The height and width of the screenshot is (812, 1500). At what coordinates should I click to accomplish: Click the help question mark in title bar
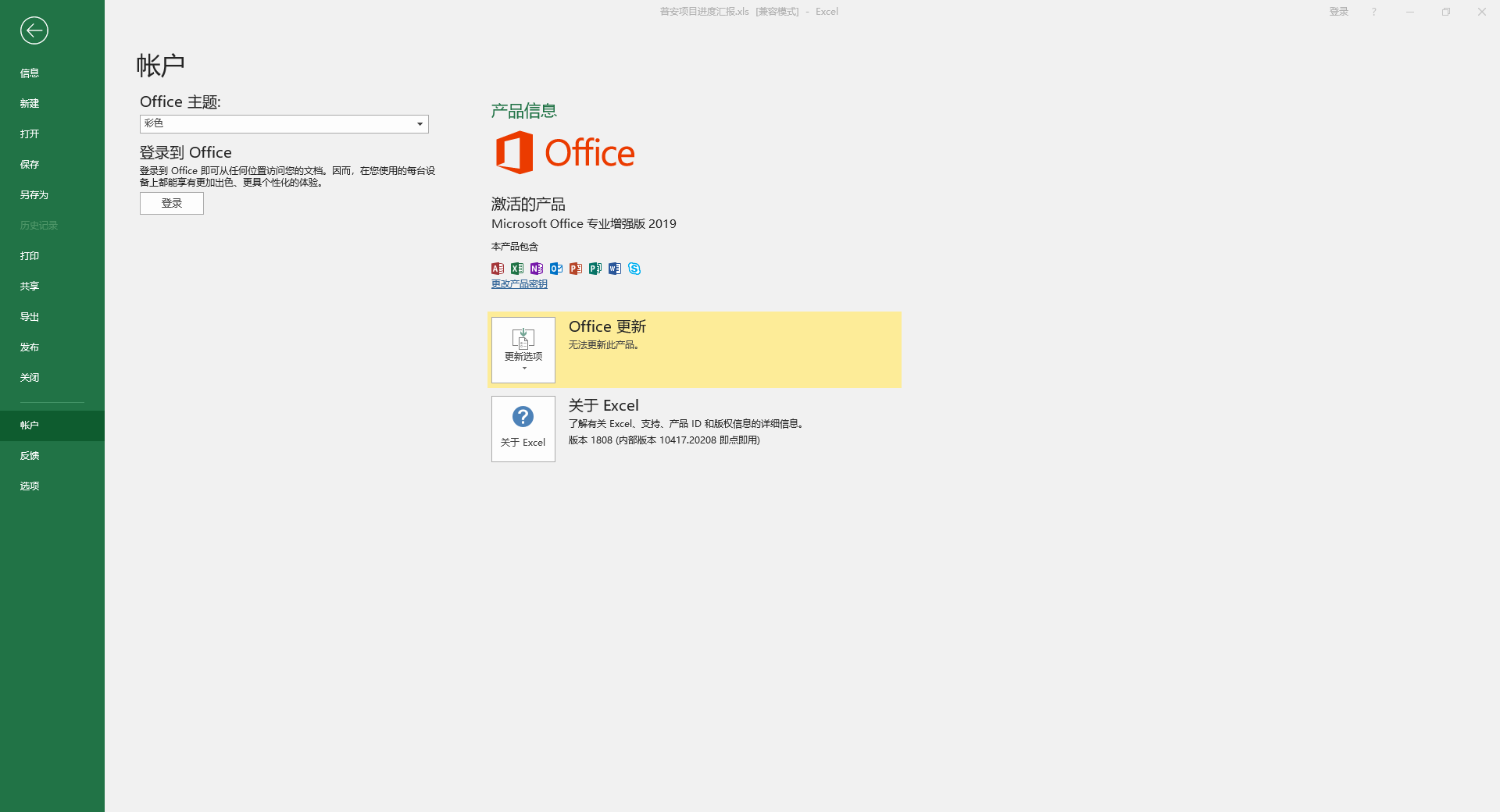pos(1373,12)
